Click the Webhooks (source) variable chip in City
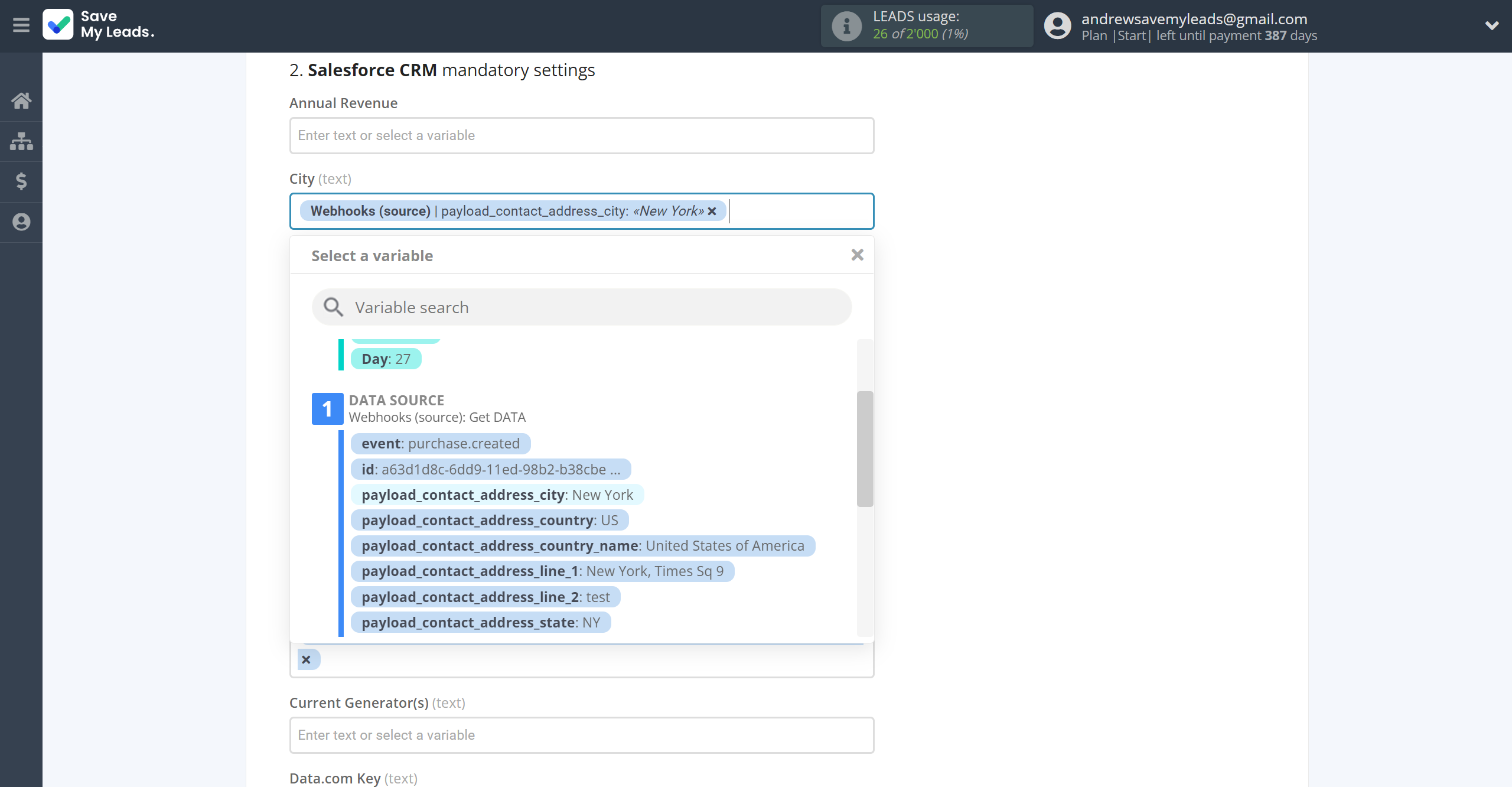The height and width of the screenshot is (787, 1512). pos(513,211)
